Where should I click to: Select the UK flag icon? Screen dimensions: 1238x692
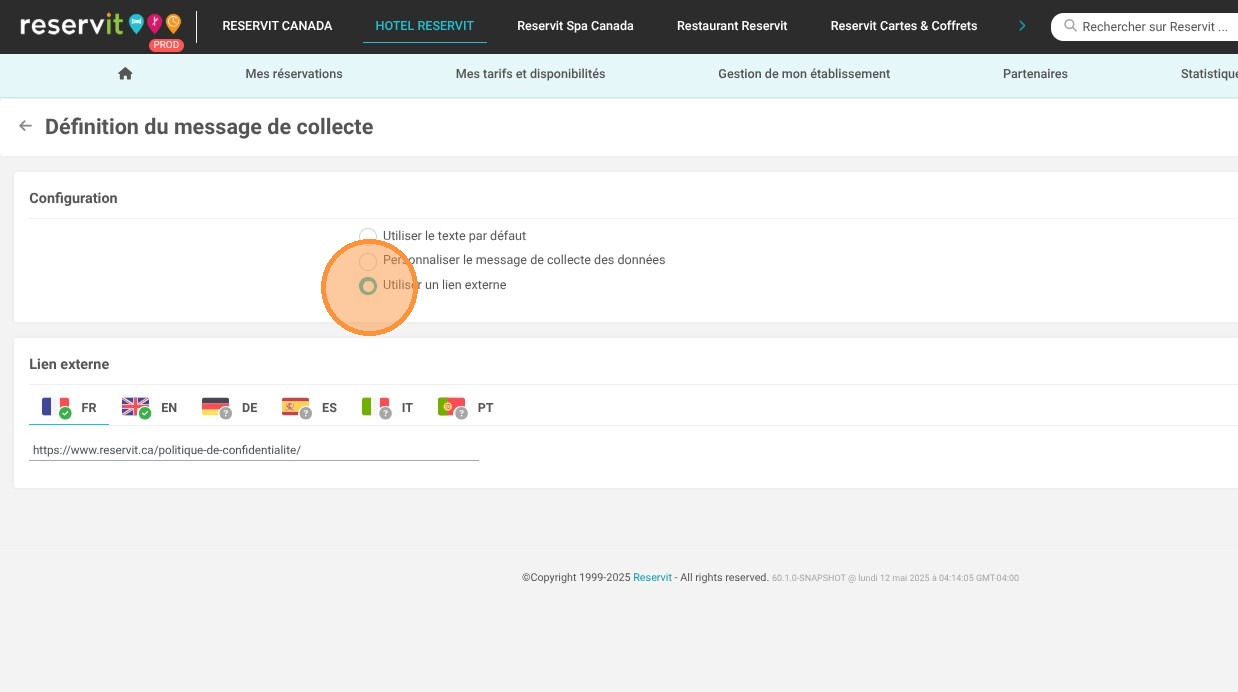(135, 407)
